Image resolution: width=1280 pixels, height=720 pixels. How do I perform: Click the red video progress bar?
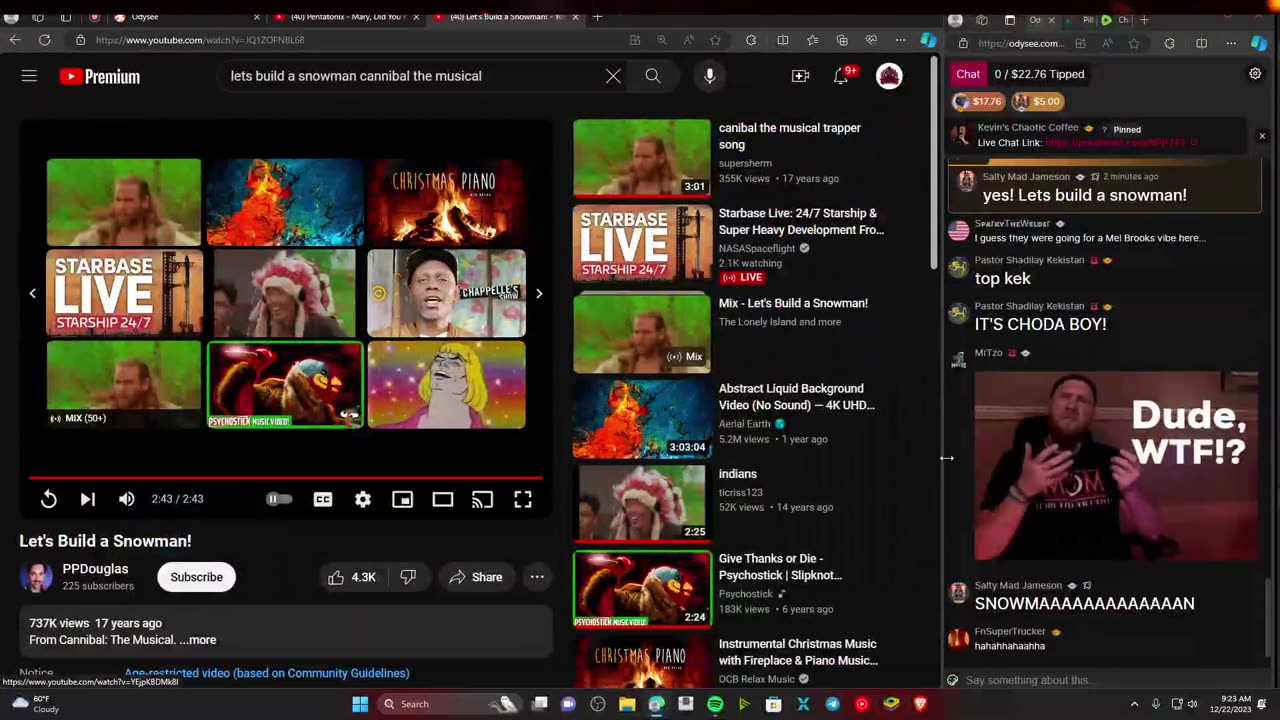(x=285, y=478)
